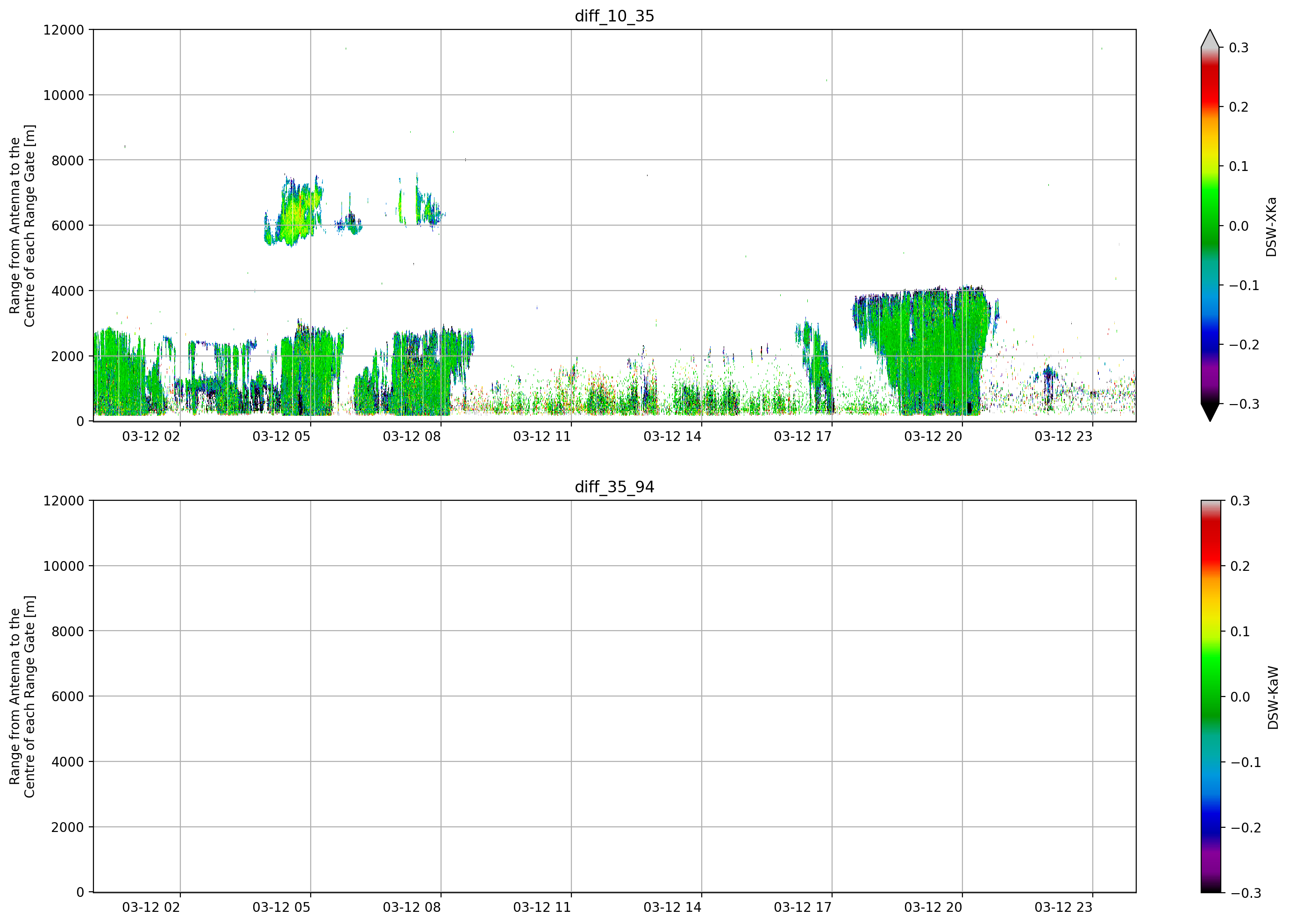This screenshot has height=924, width=1289.
Task: Click the diff_35_94 plot title
Action: point(614,487)
